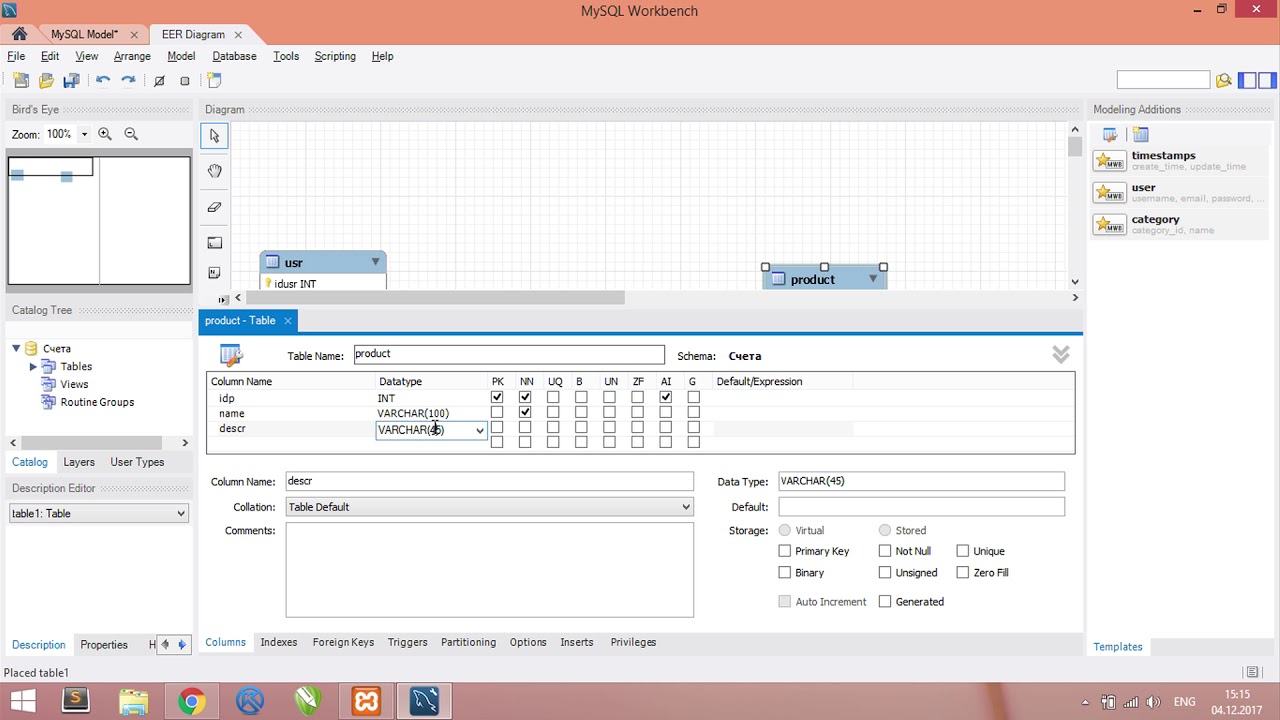Enable the Not Null checkbox

tap(885, 551)
